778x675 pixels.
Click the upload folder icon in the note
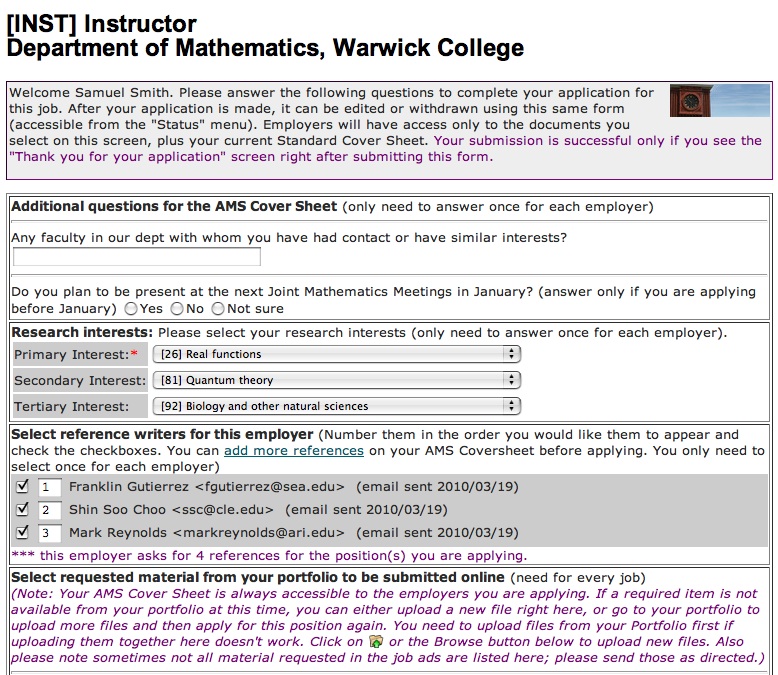tap(376, 642)
